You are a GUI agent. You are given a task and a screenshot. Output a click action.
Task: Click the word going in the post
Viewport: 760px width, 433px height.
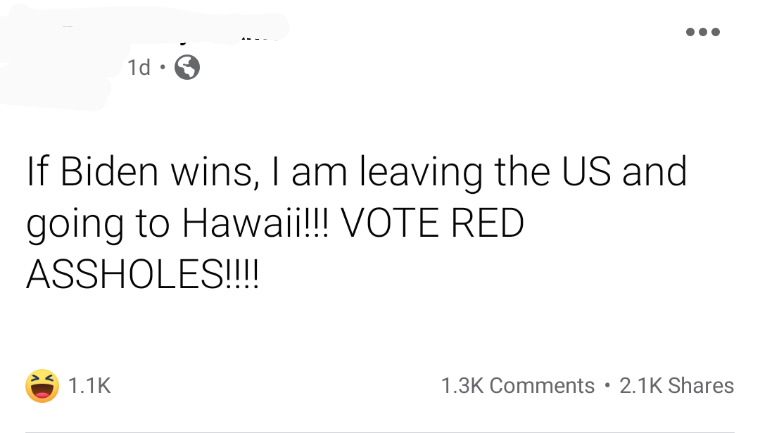pos(75,225)
